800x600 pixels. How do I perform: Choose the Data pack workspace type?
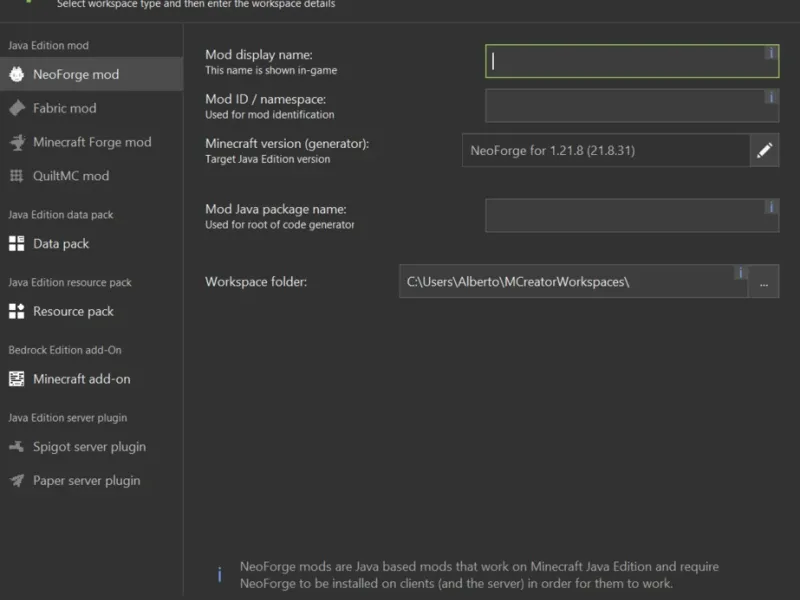click(x=91, y=244)
